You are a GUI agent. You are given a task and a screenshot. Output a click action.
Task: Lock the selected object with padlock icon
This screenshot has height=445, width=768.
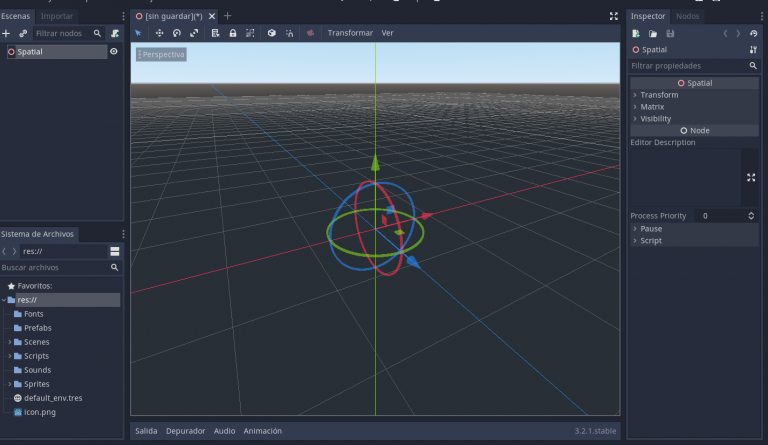pos(232,33)
